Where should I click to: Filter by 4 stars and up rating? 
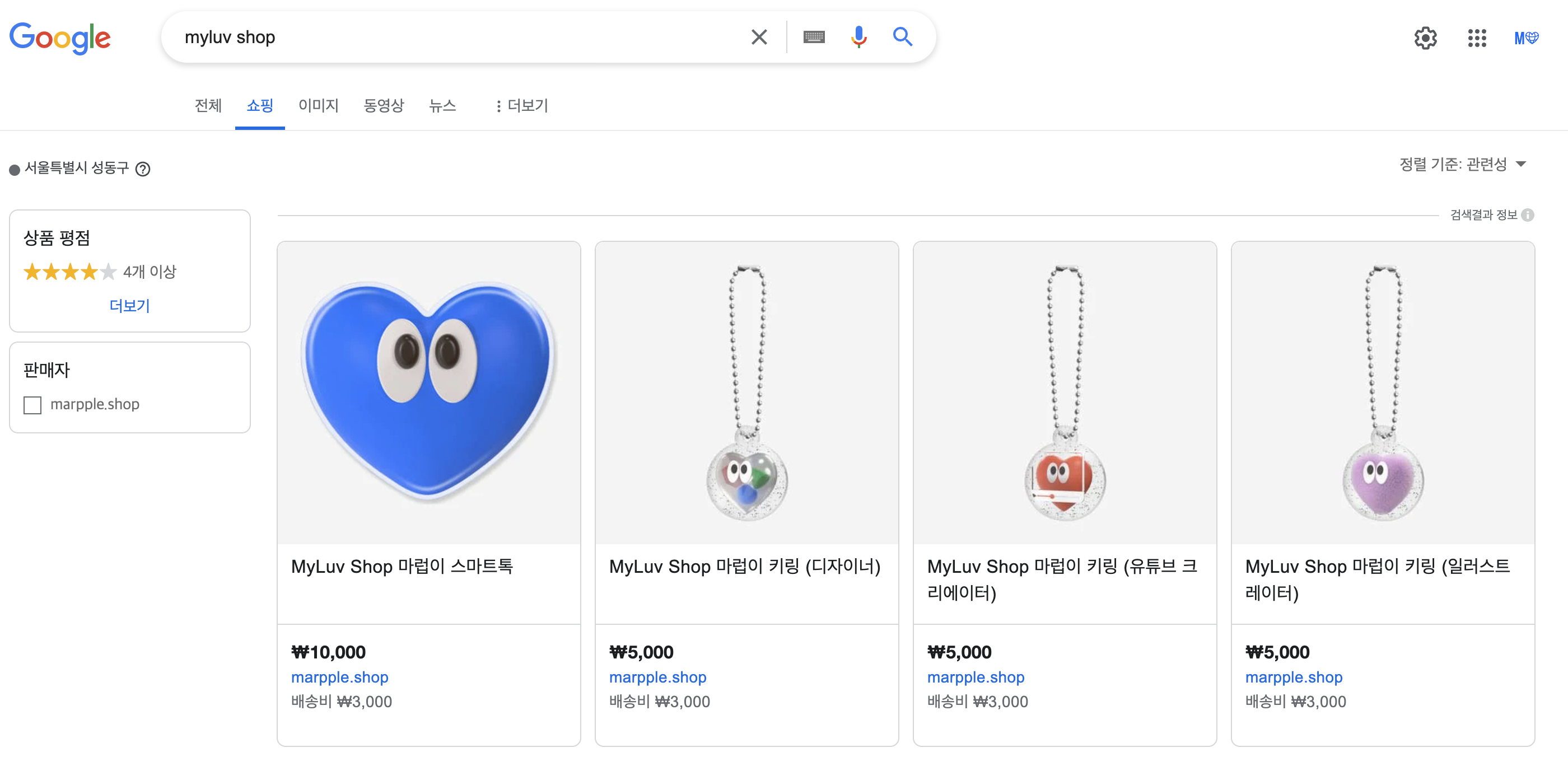point(100,272)
